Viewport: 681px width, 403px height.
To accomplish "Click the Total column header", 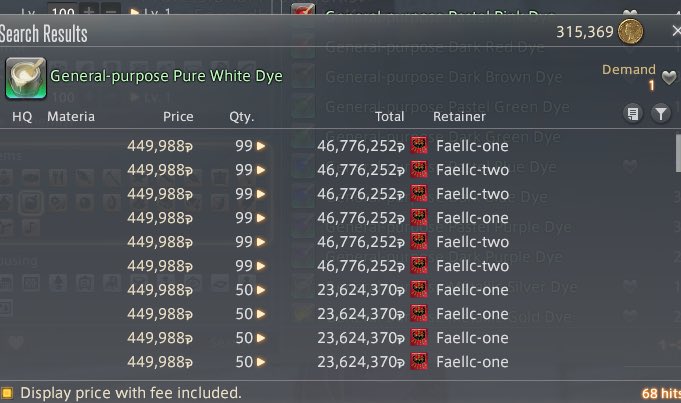I will pos(390,116).
